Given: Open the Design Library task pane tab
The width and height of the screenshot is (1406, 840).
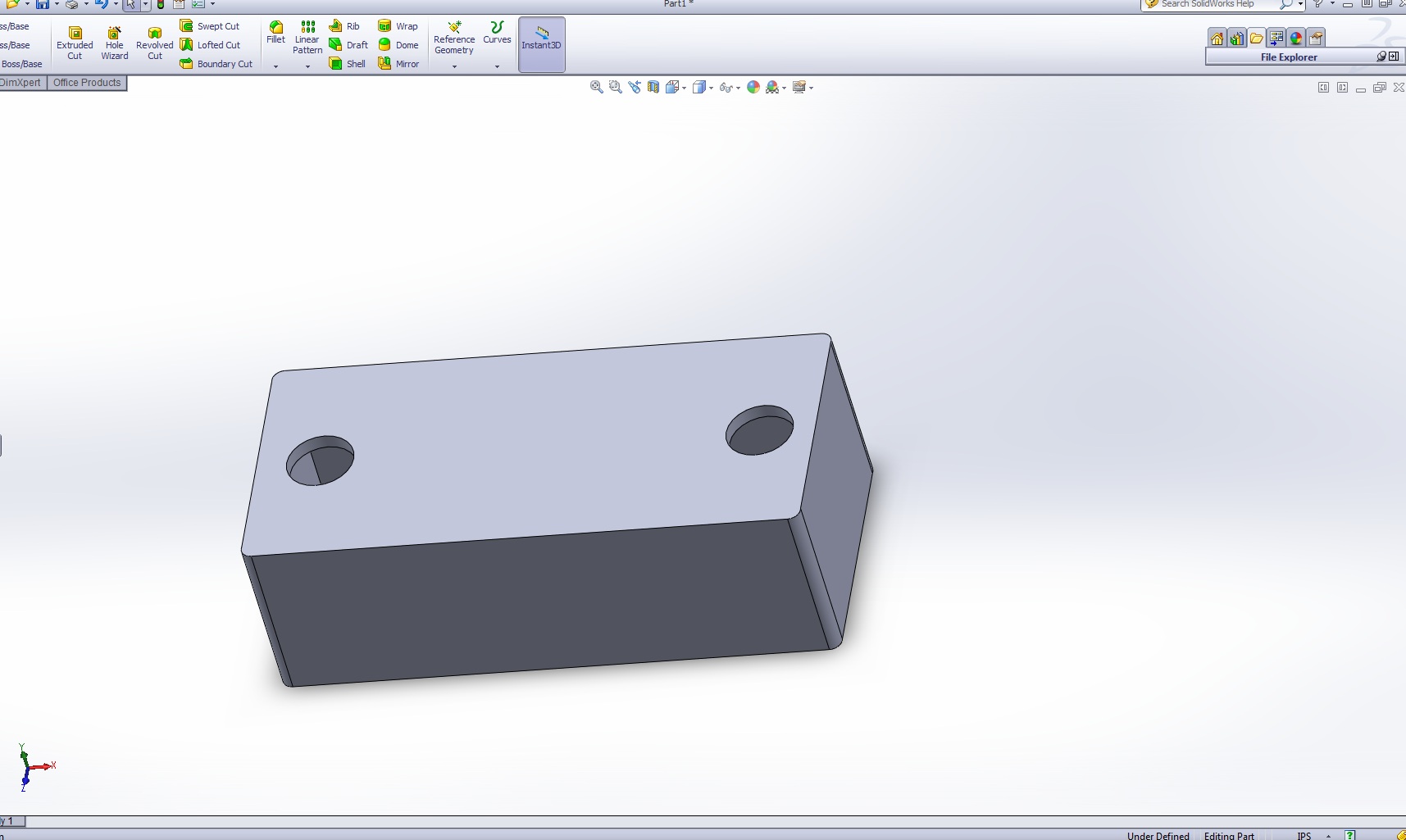Looking at the screenshot, I should click(1237, 39).
